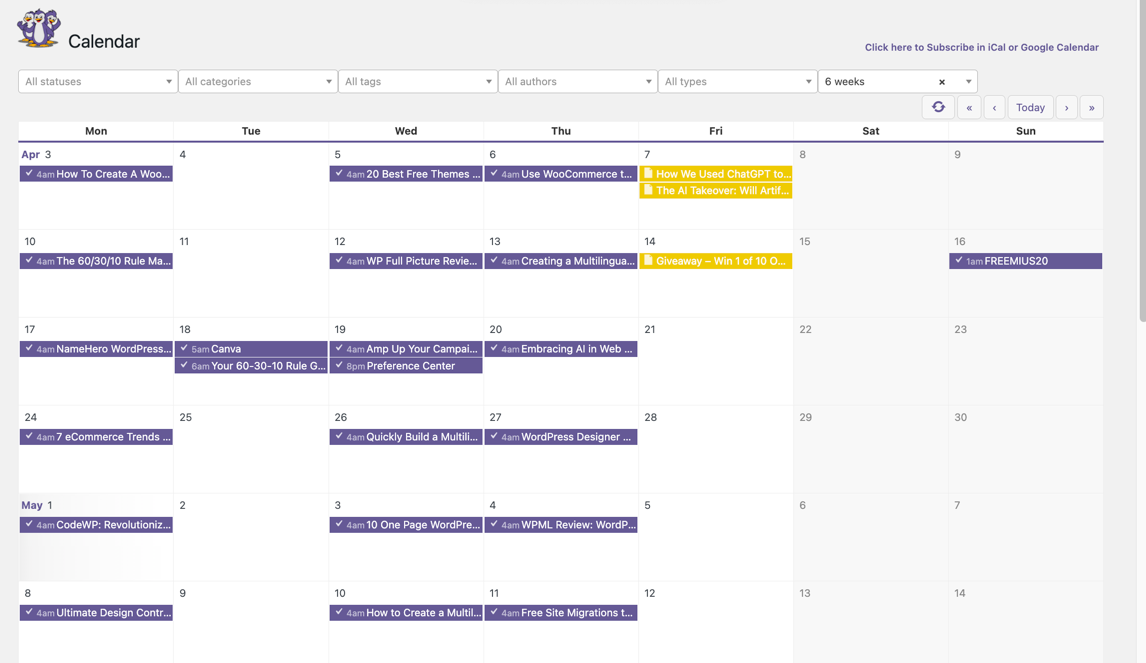
Task: Open the All tags filter dropdown
Action: [x=417, y=81]
